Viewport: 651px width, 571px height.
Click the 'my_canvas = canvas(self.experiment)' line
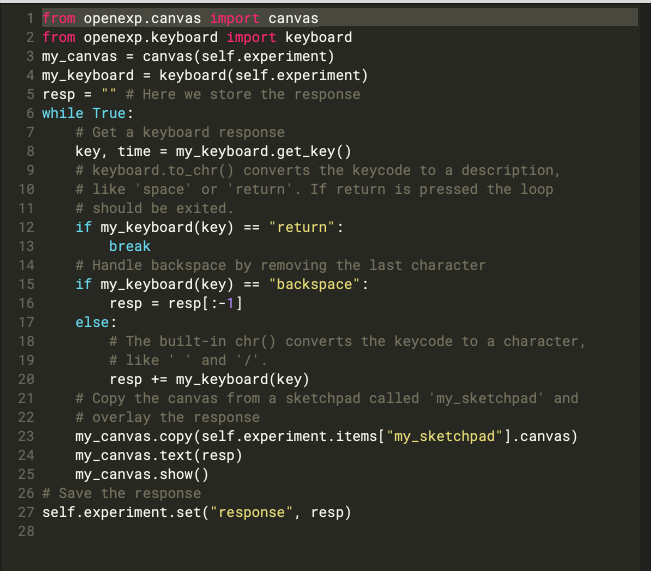coord(188,56)
